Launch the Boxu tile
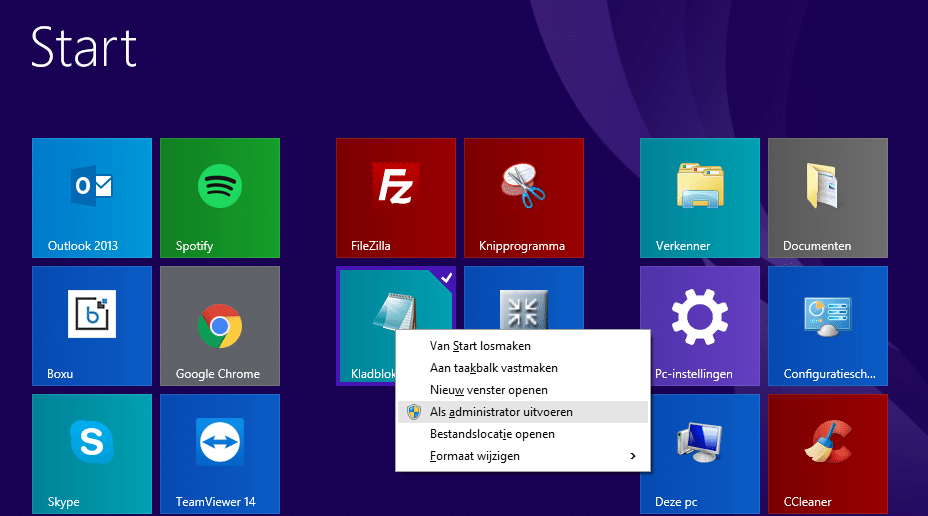 pyautogui.click(x=92, y=326)
